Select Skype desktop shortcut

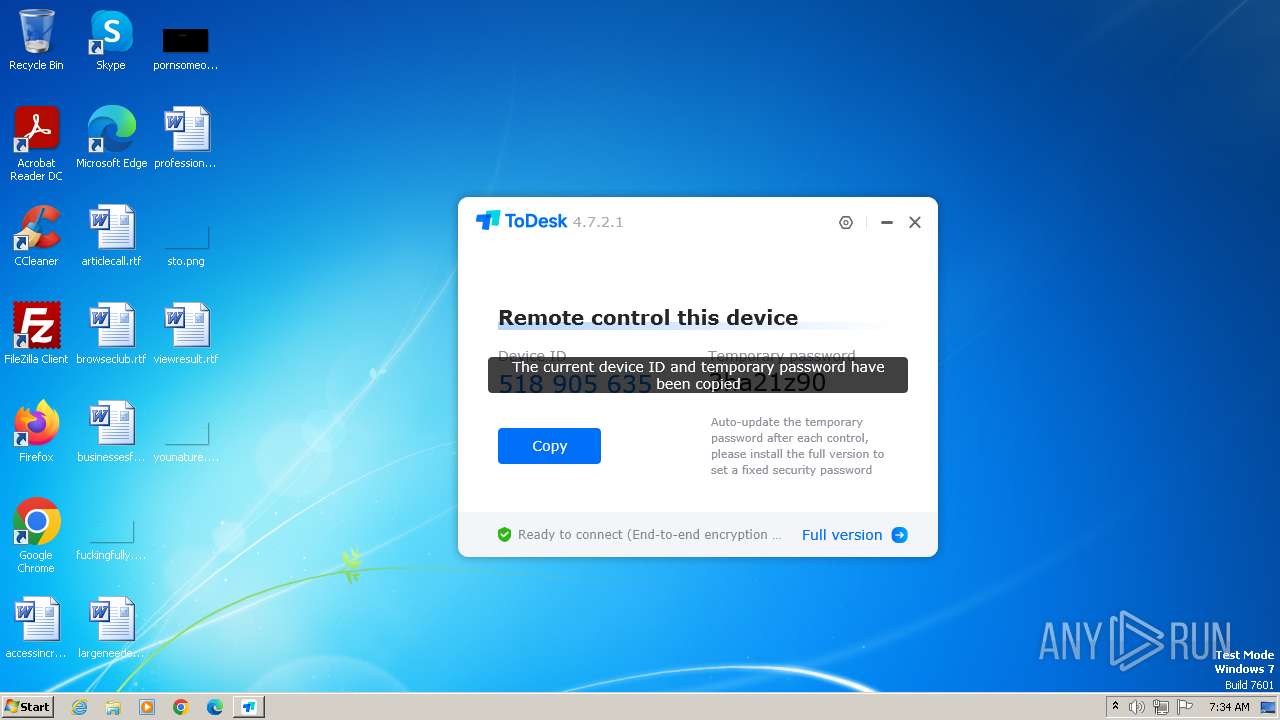coord(111,40)
